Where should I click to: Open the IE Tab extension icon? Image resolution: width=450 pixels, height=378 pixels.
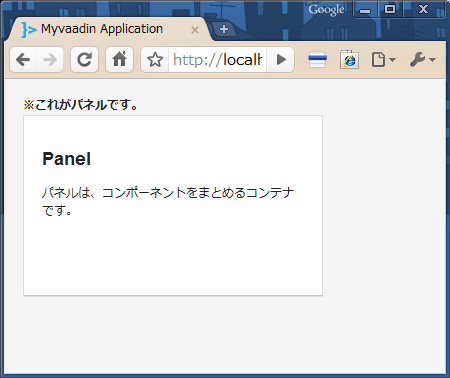(x=349, y=60)
